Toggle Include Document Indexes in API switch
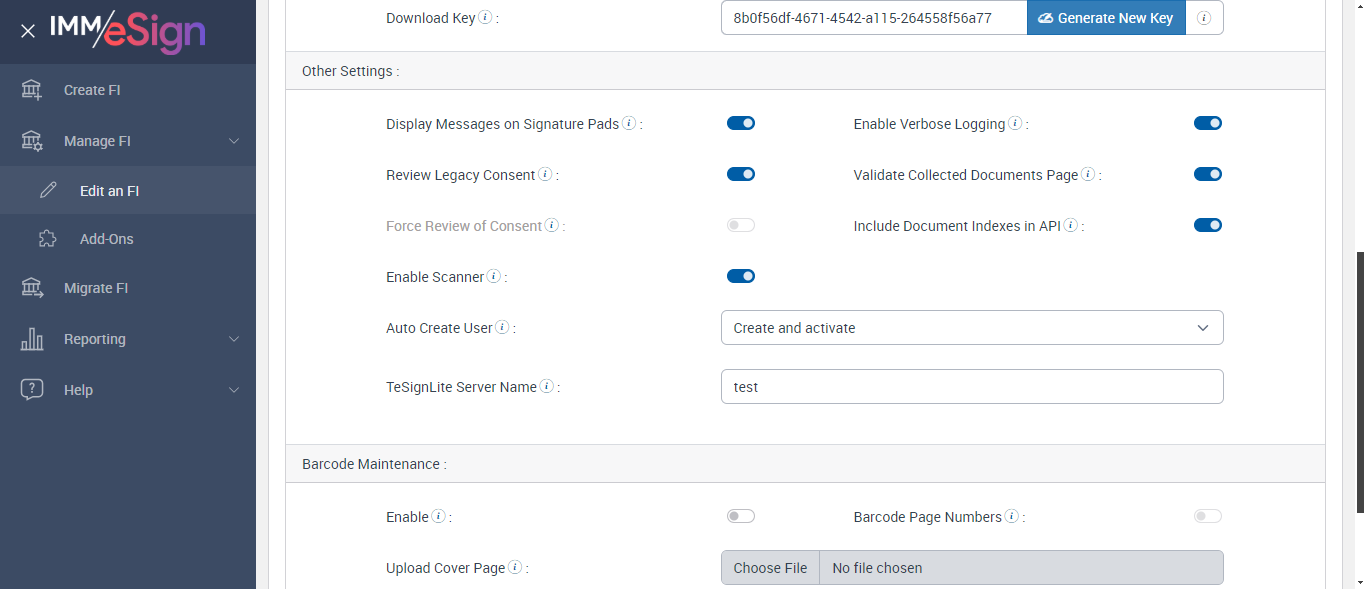The image size is (1366, 589). point(1208,225)
